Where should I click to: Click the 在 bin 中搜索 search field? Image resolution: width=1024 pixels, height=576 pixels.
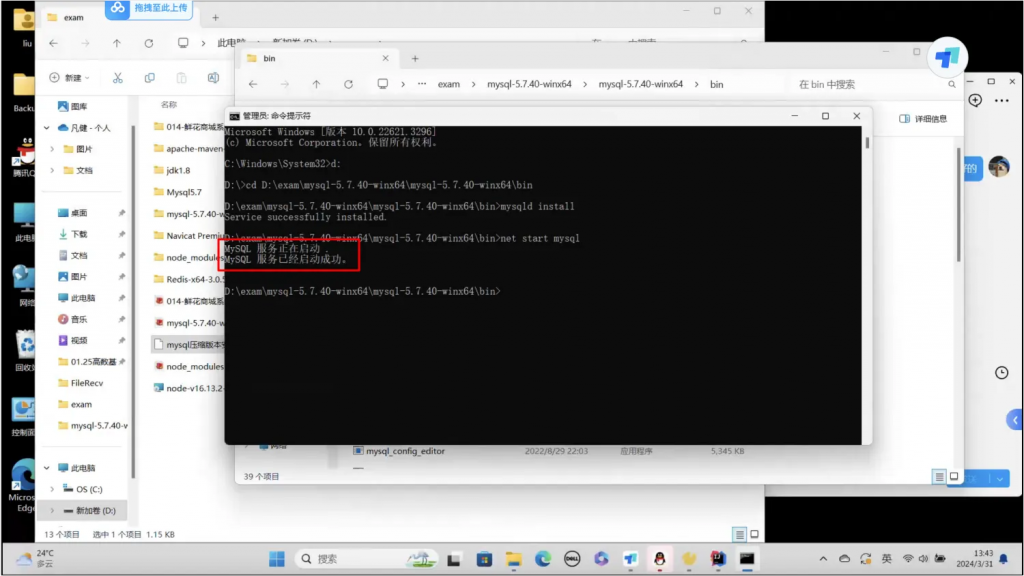tap(860, 84)
